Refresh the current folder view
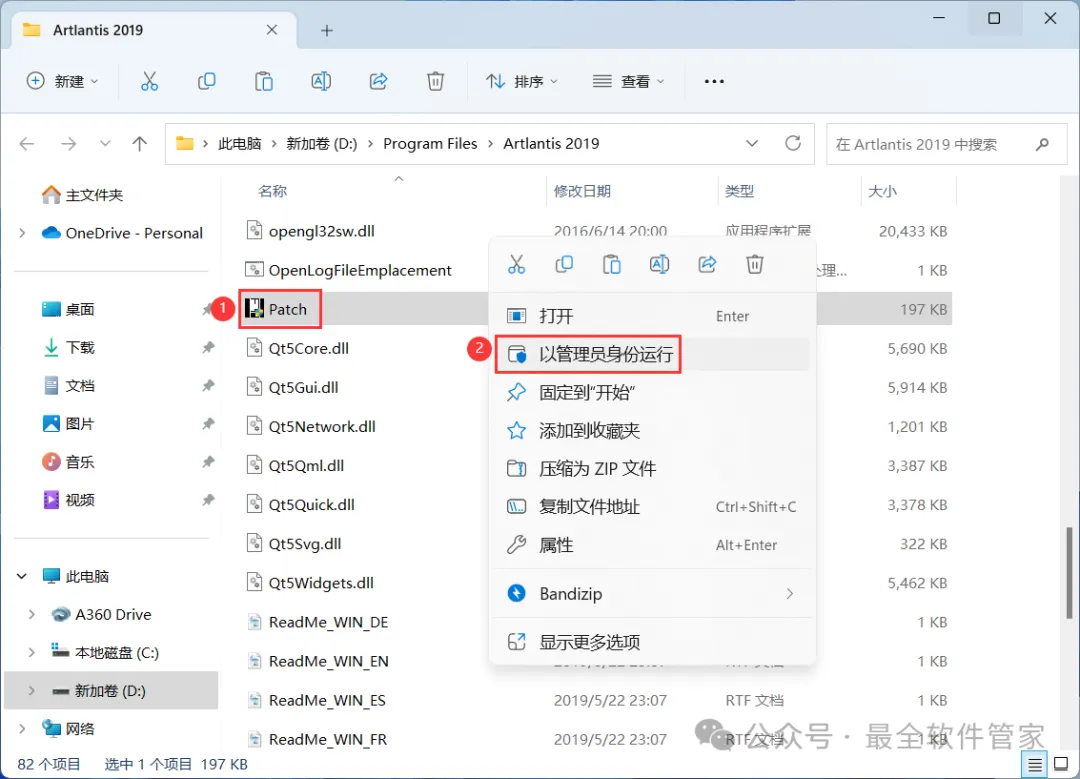This screenshot has height=779, width=1080. point(793,143)
